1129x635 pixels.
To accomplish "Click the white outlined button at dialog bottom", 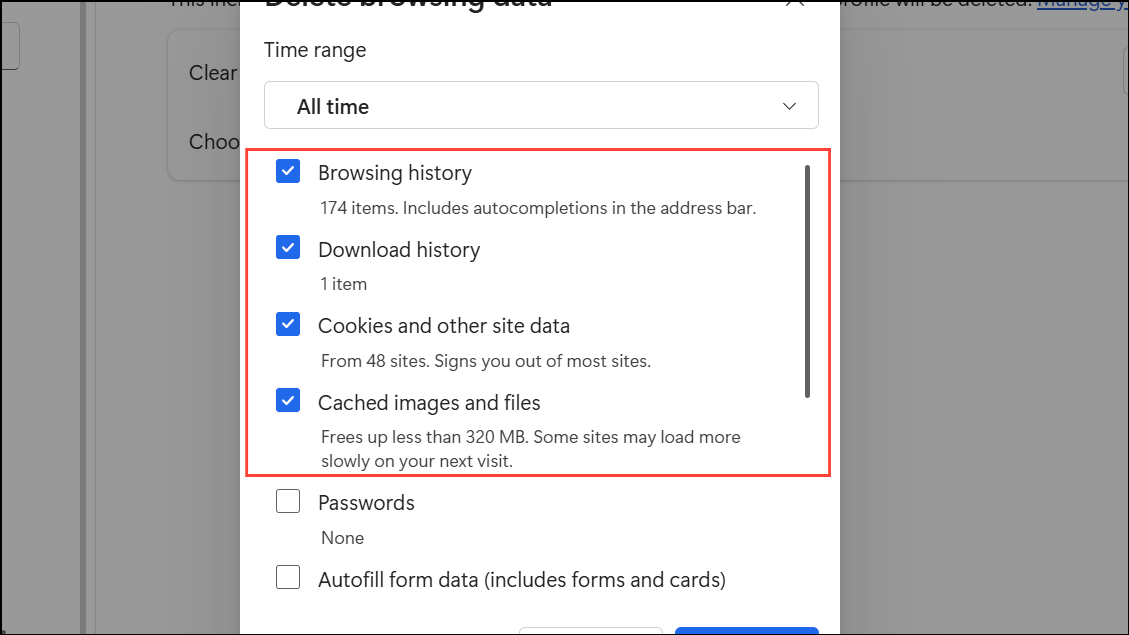I will click(x=590, y=630).
